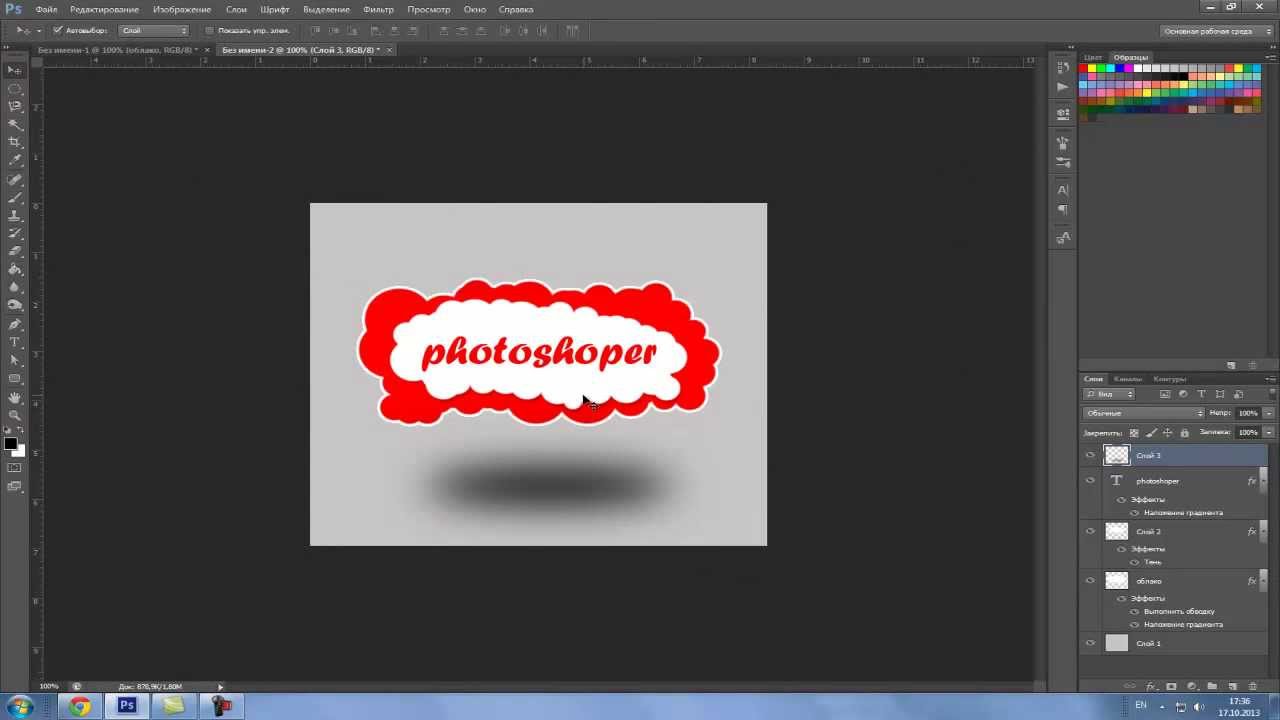Screen dimensions: 1280x720
Task: Uncheck the Автовыбор checkbox
Action: point(58,31)
